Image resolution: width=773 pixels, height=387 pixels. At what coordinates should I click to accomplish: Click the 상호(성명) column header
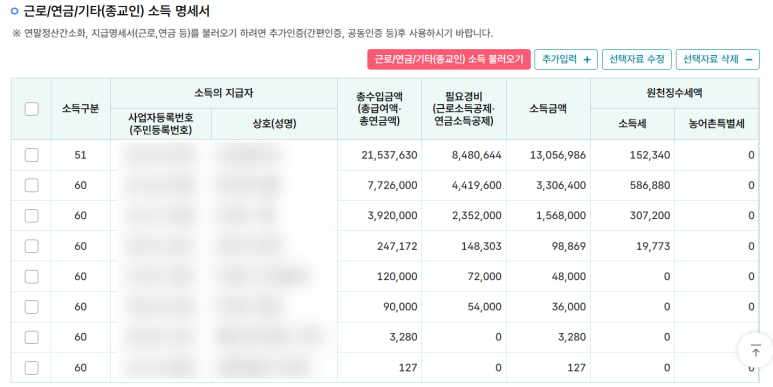pos(275,124)
